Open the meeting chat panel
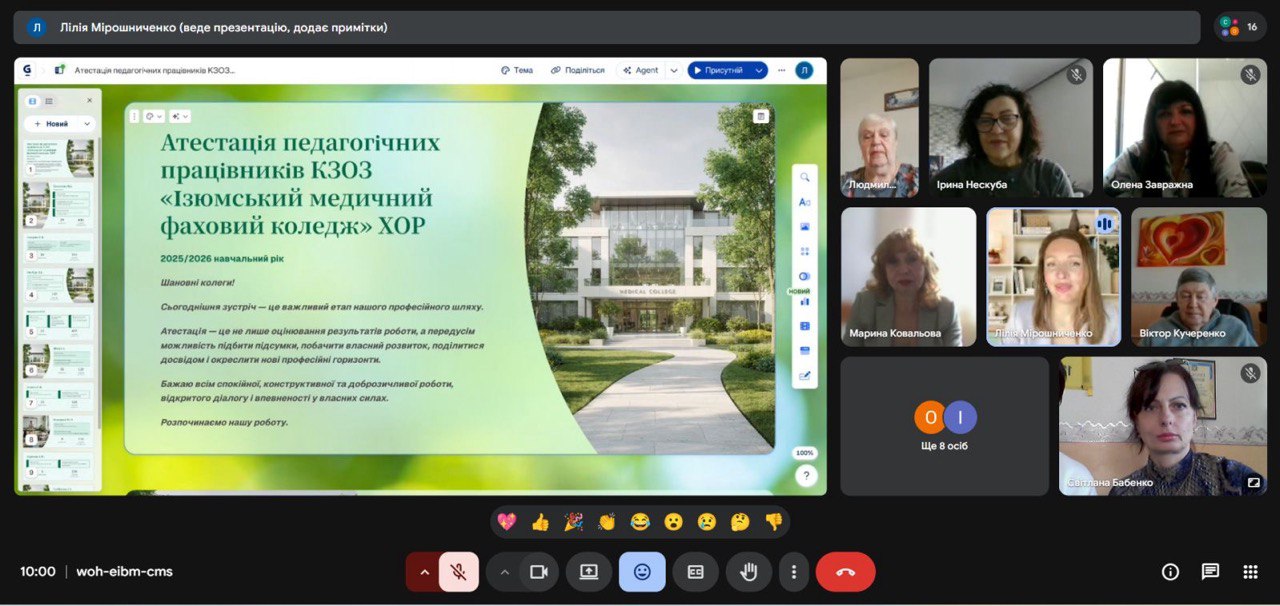 pos(1210,572)
